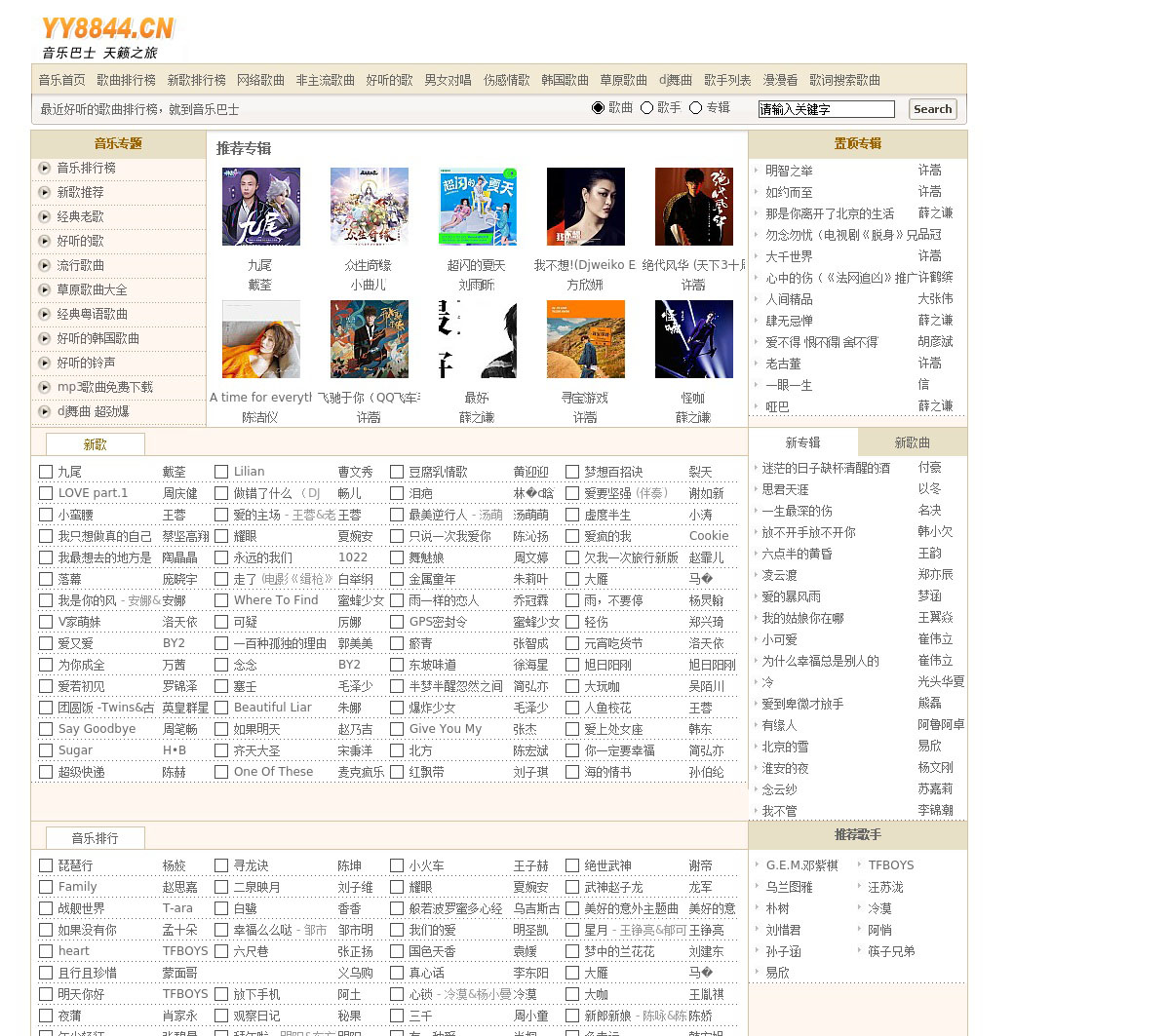Image resolution: width=1170 pixels, height=1036 pixels.
Task: Open 歌手列表 in navigation bar
Action: coord(727,80)
